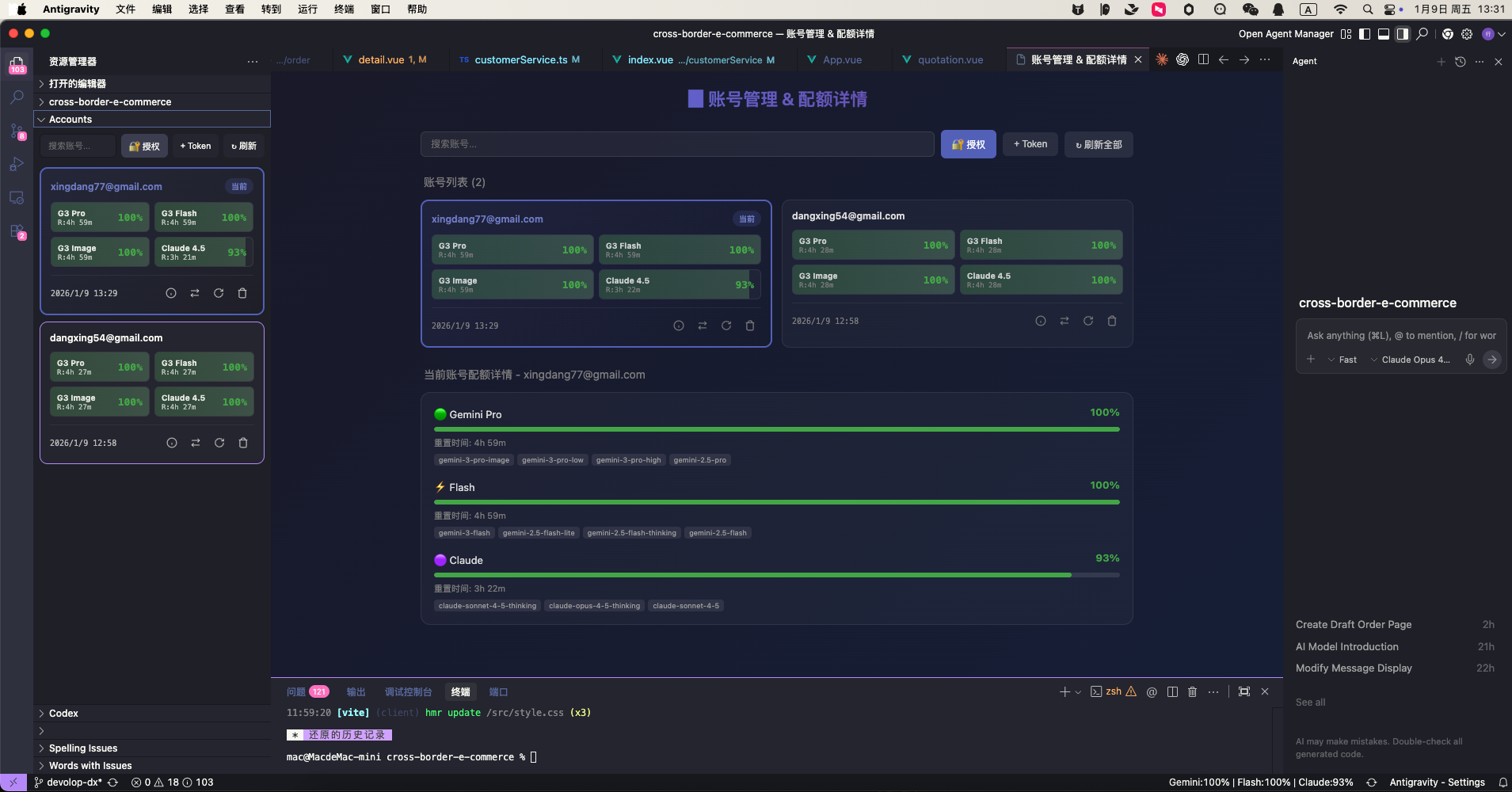The image size is (1512, 792).
Task: Open the Explorer icon in activity bar
Action: click(17, 65)
